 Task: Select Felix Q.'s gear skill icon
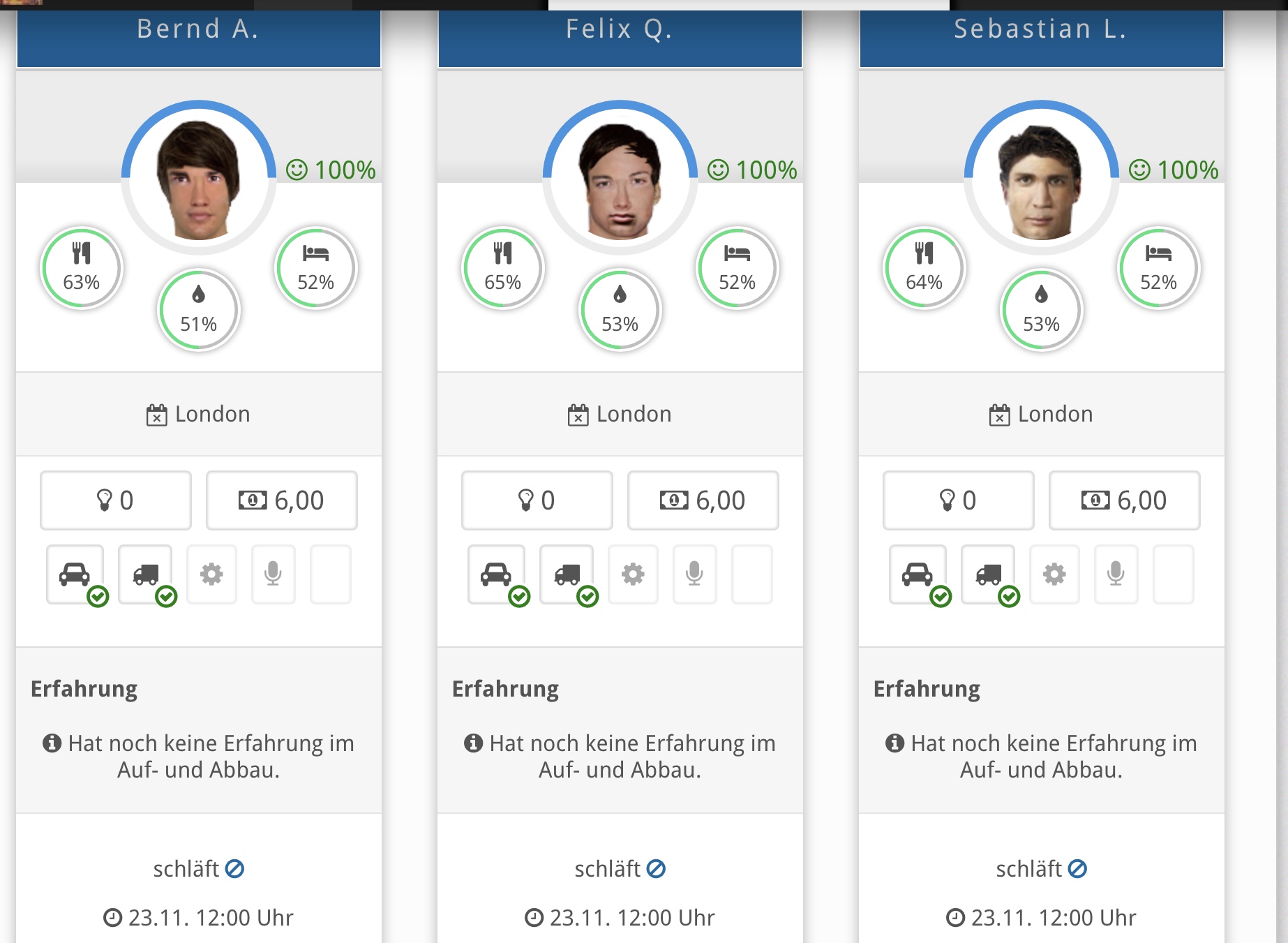coord(633,574)
